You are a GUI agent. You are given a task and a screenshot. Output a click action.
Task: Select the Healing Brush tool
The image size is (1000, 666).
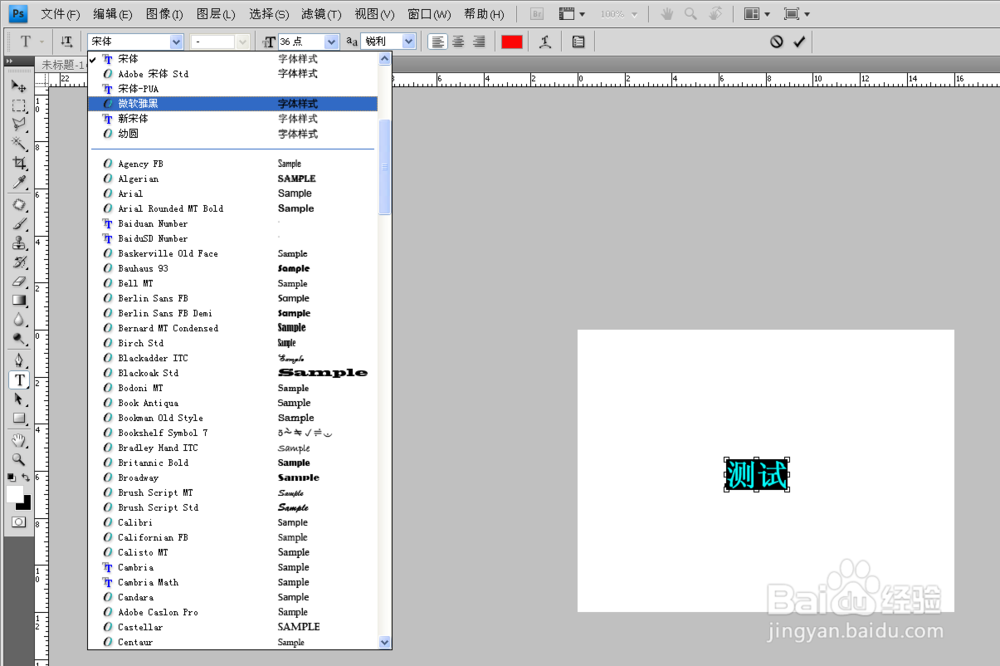pos(18,205)
